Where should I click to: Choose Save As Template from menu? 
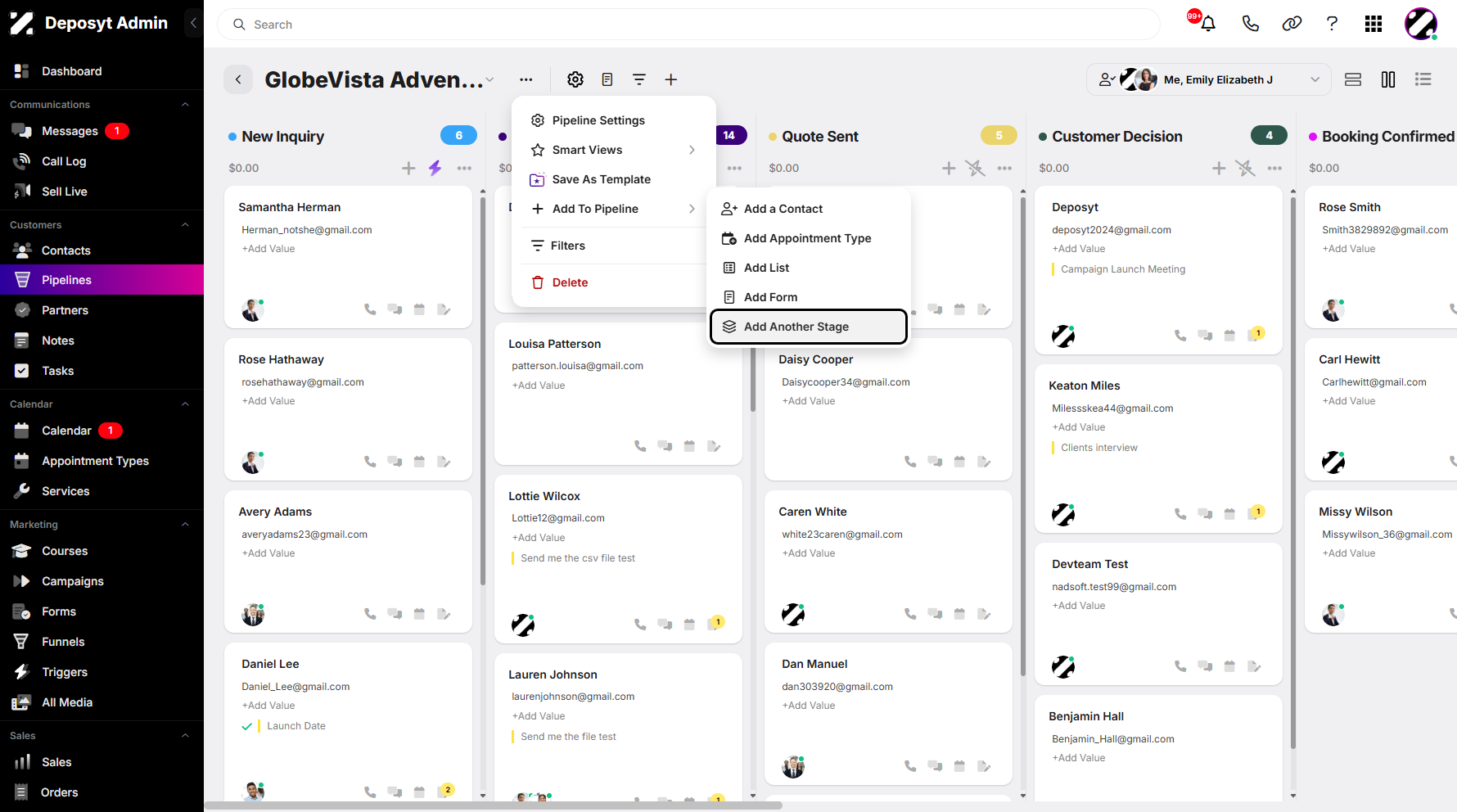click(613, 179)
